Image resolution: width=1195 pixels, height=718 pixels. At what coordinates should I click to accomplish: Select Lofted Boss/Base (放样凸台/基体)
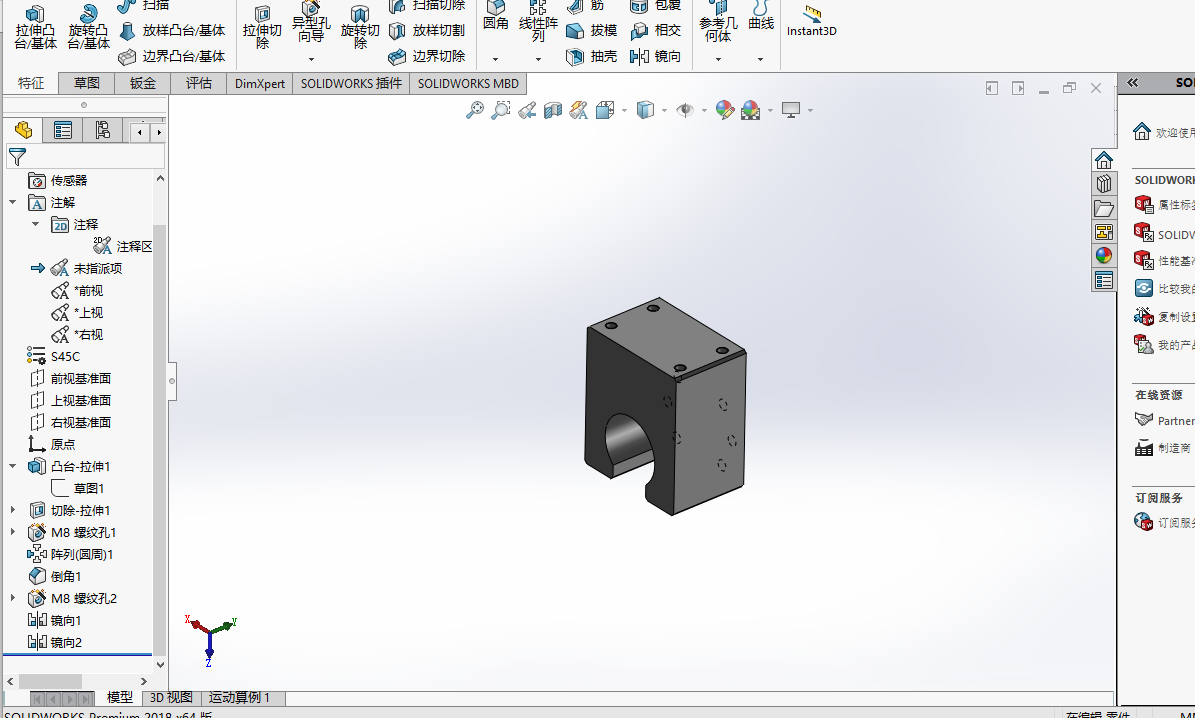[x=172, y=30]
